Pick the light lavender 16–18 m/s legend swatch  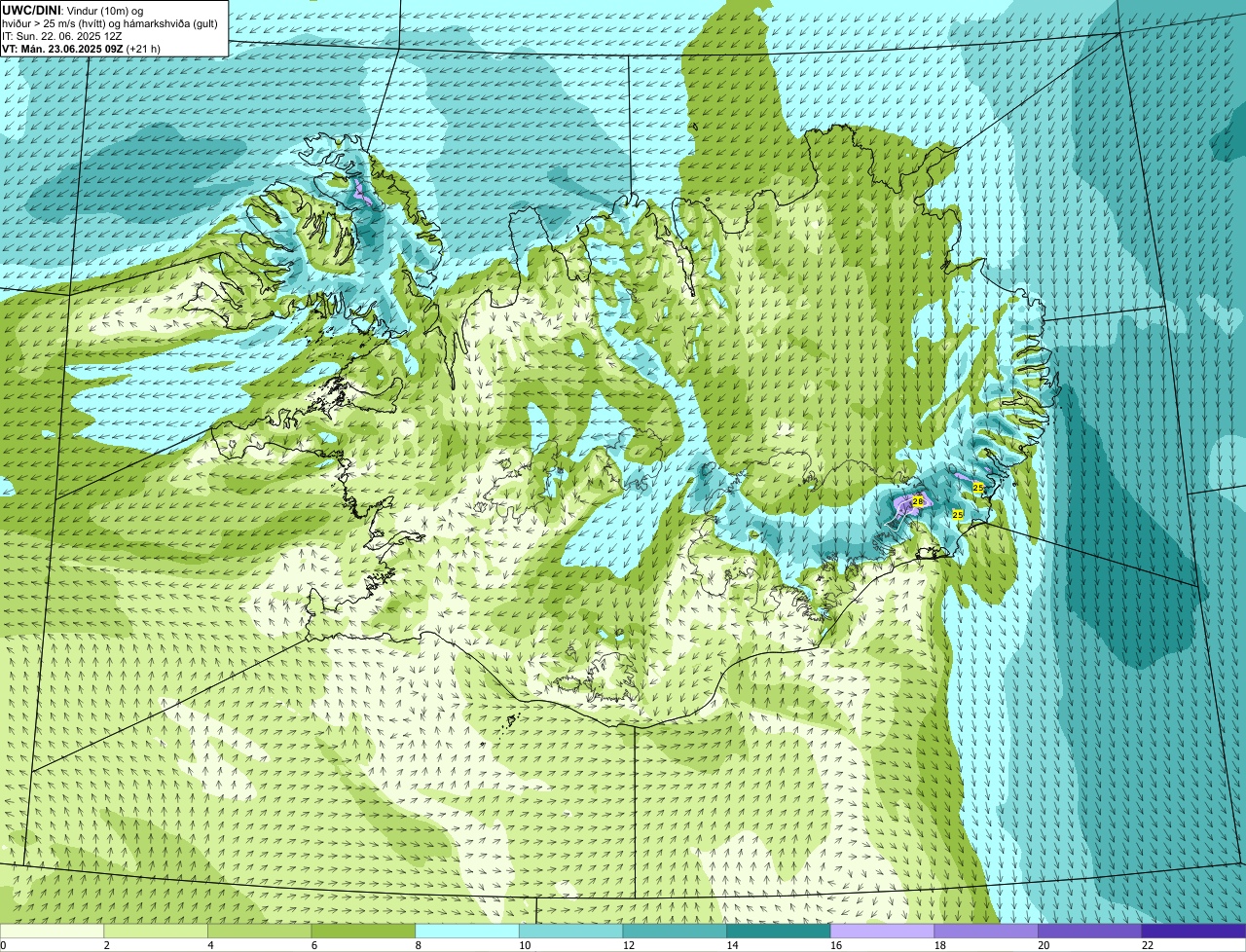(883, 931)
